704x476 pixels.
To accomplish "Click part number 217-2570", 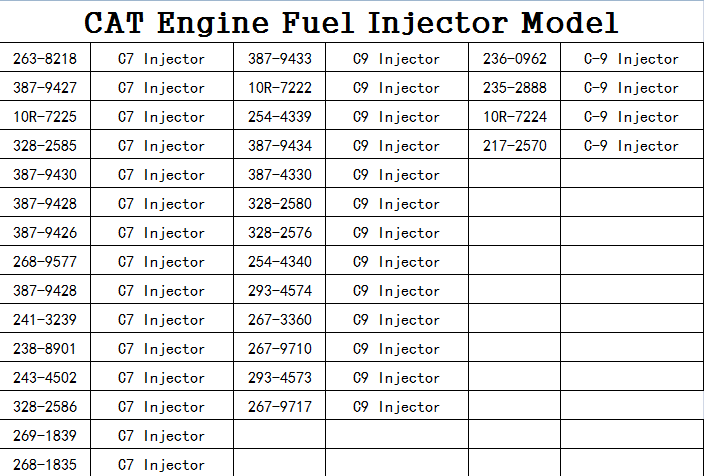I will [x=515, y=146].
